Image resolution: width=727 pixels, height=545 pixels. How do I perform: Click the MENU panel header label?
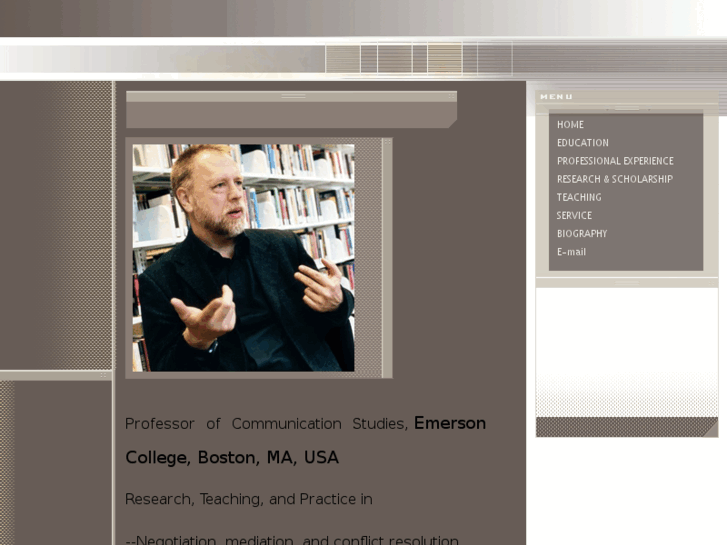click(556, 96)
